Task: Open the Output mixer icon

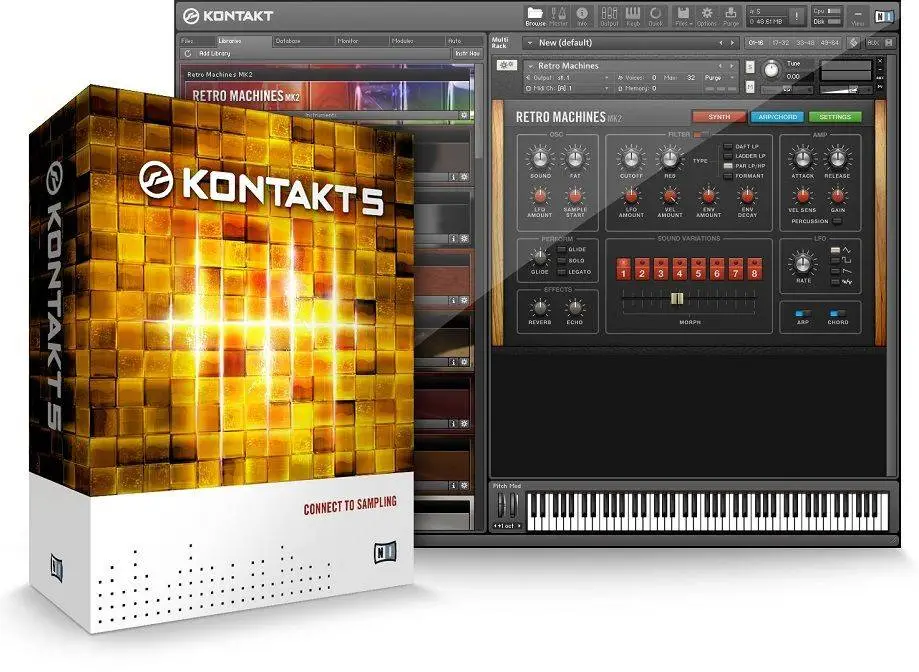Action: point(609,16)
